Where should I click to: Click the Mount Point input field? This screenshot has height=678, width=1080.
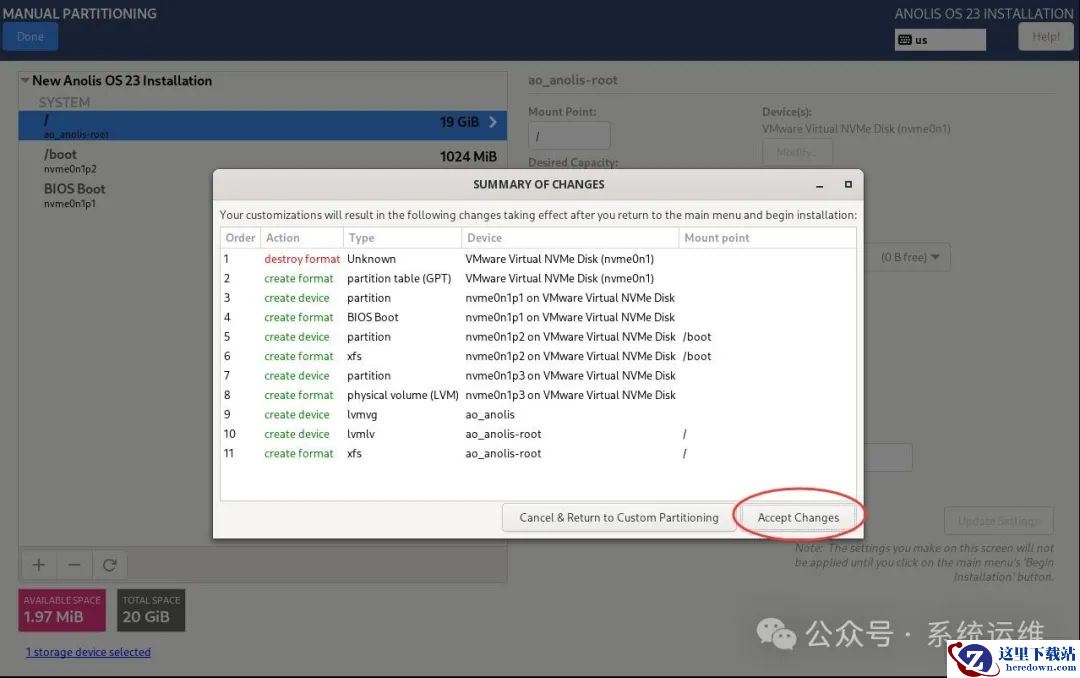(569, 136)
